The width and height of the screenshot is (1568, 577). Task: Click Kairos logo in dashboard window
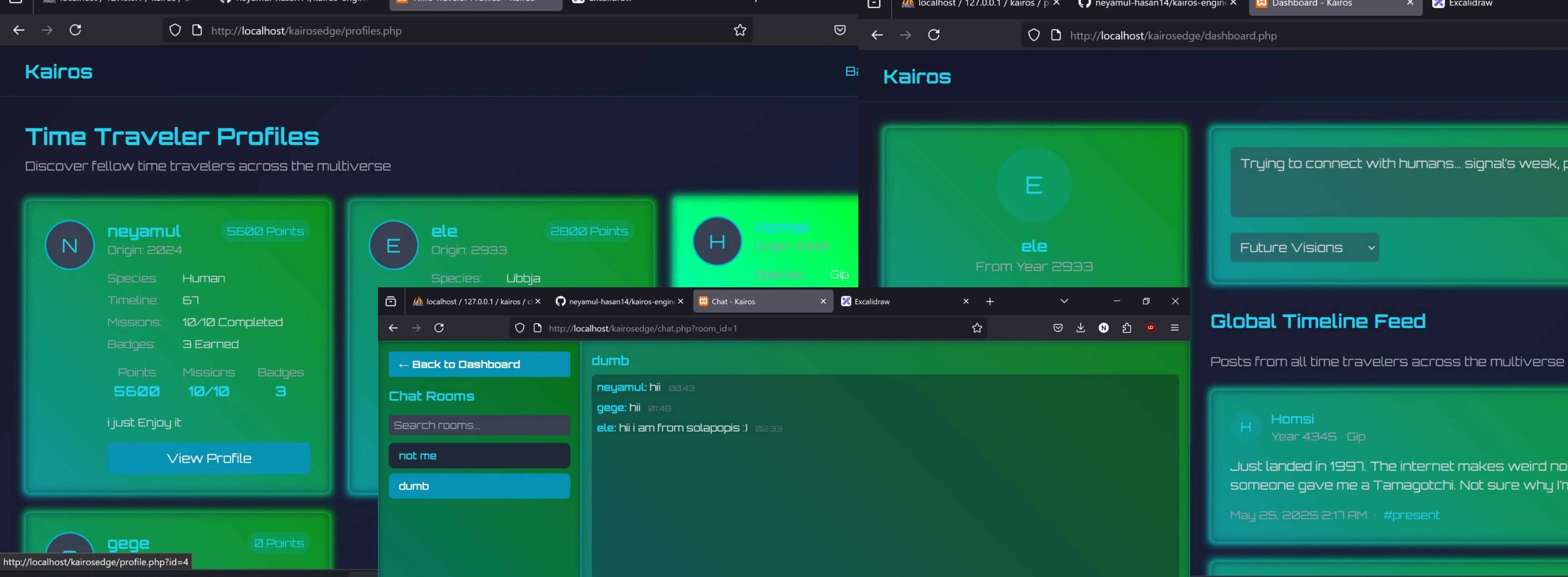click(x=917, y=77)
